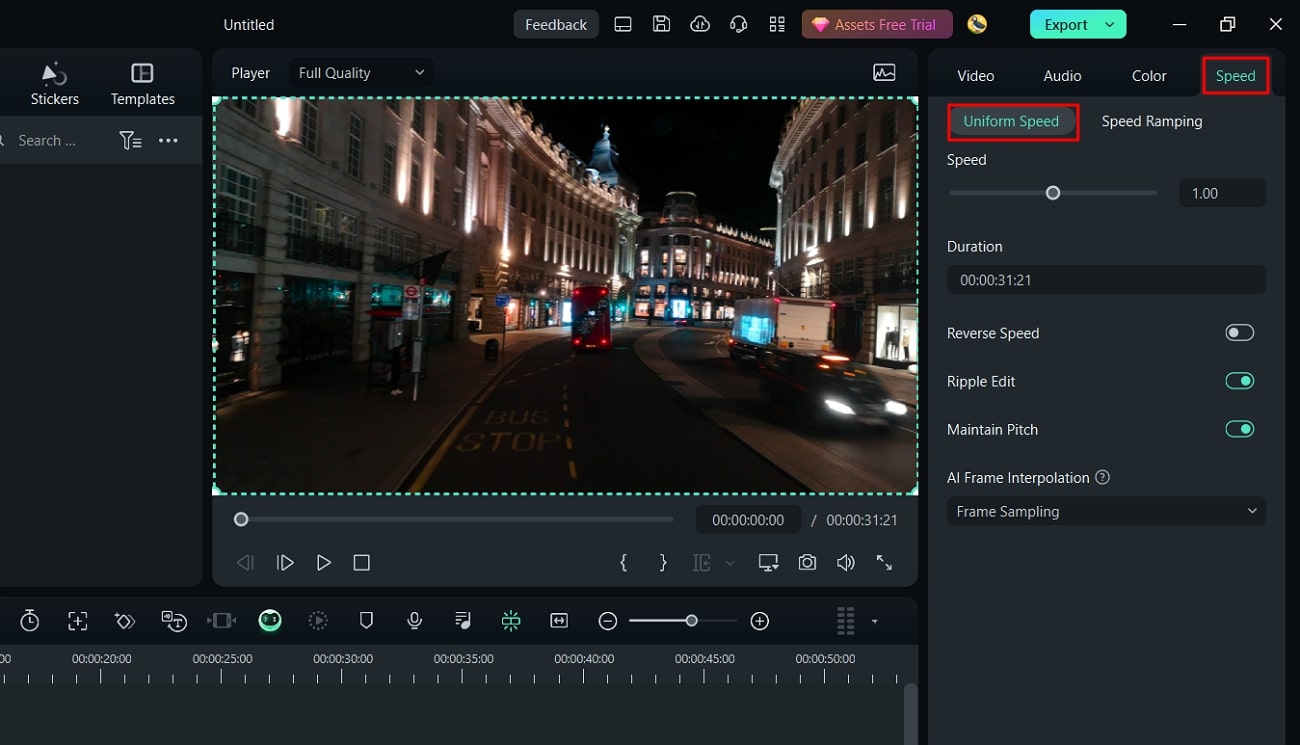The height and width of the screenshot is (745, 1300).
Task: Open the timeline track layout grid icon
Action: point(846,621)
